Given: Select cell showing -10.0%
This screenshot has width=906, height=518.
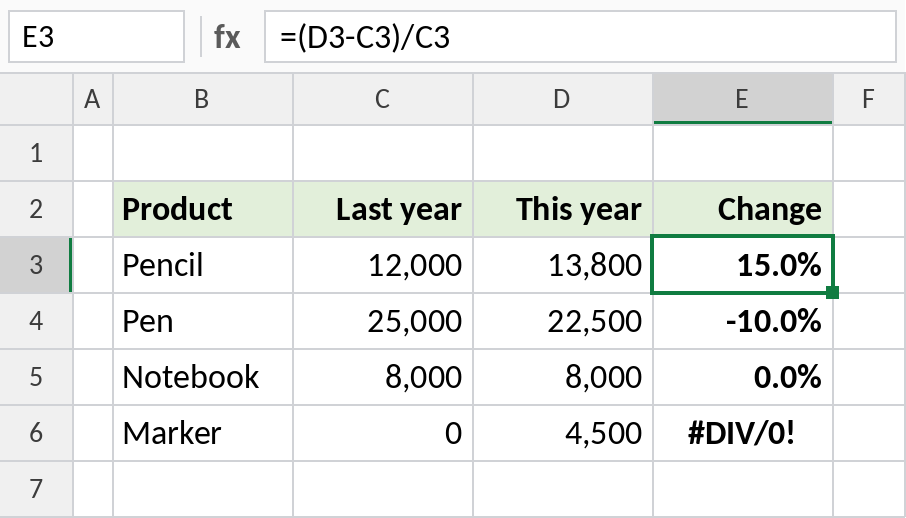Looking at the screenshot, I should [x=743, y=321].
